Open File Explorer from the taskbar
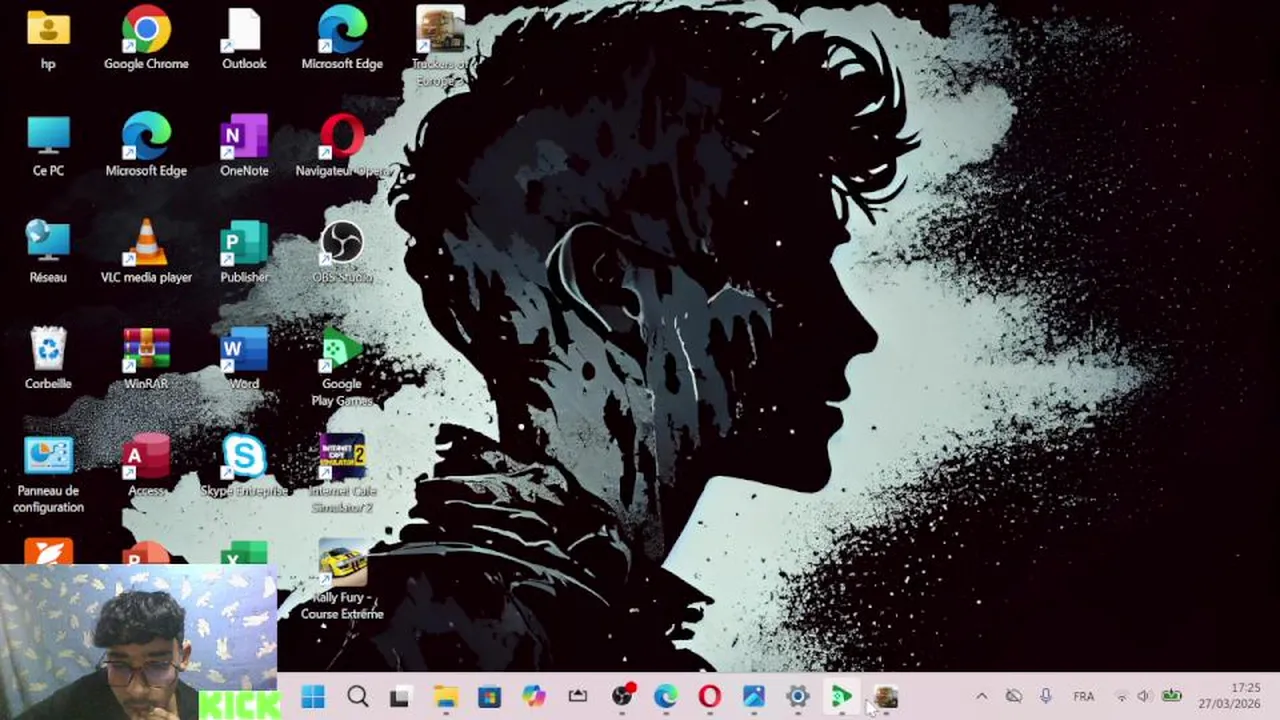The height and width of the screenshot is (720, 1280). (x=445, y=697)
